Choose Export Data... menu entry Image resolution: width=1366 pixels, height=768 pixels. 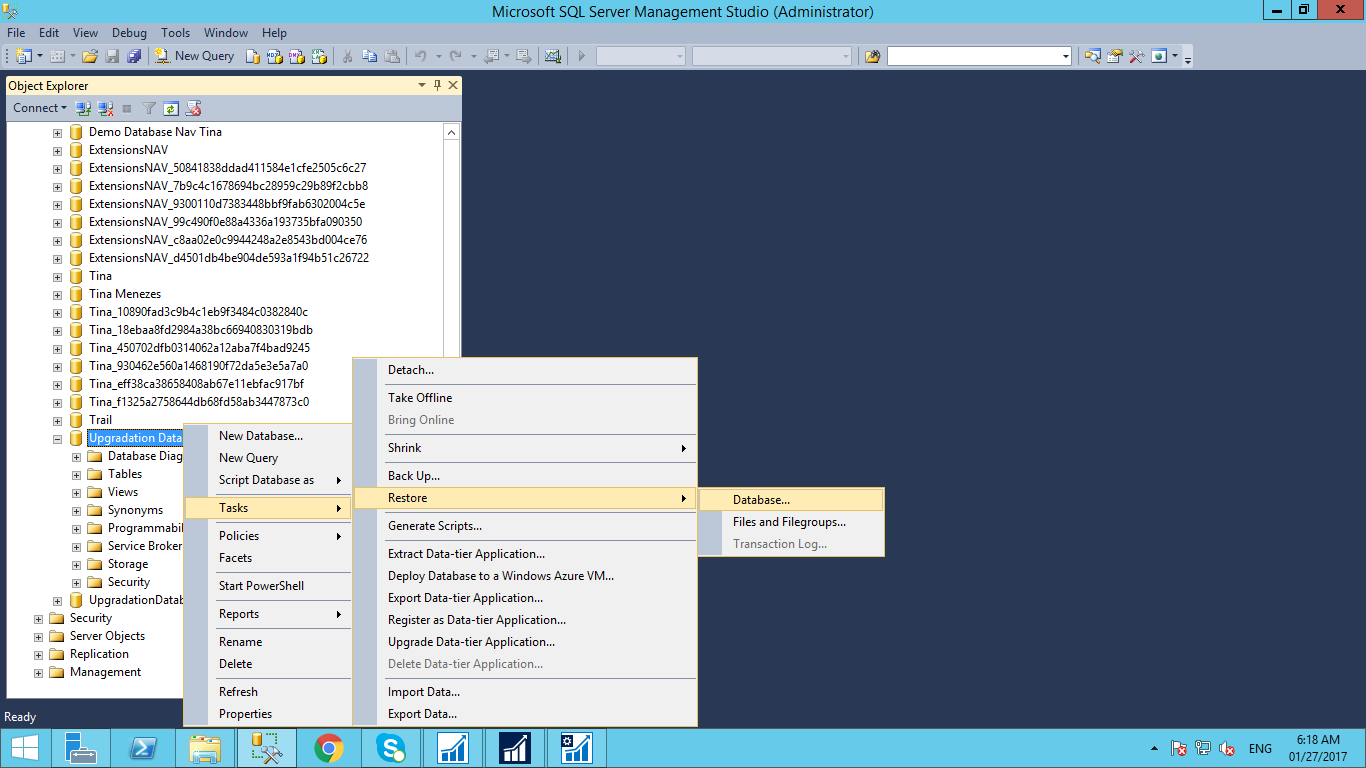[525, 714]
